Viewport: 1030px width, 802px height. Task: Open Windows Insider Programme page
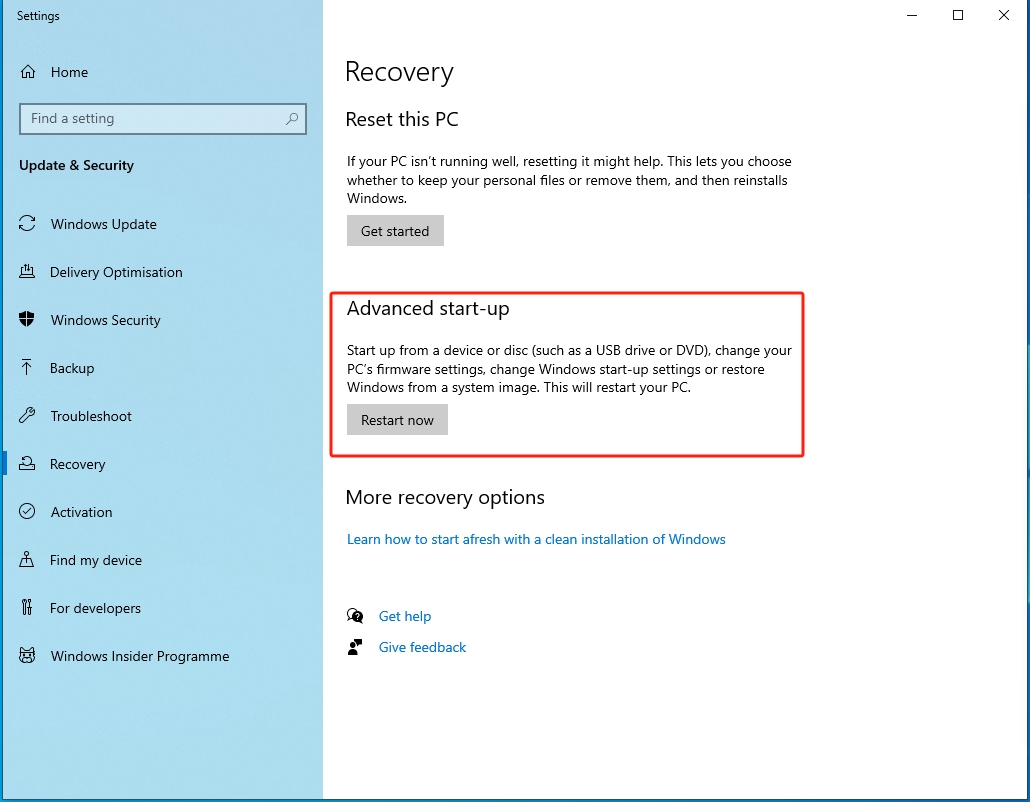tap(140, 656)
